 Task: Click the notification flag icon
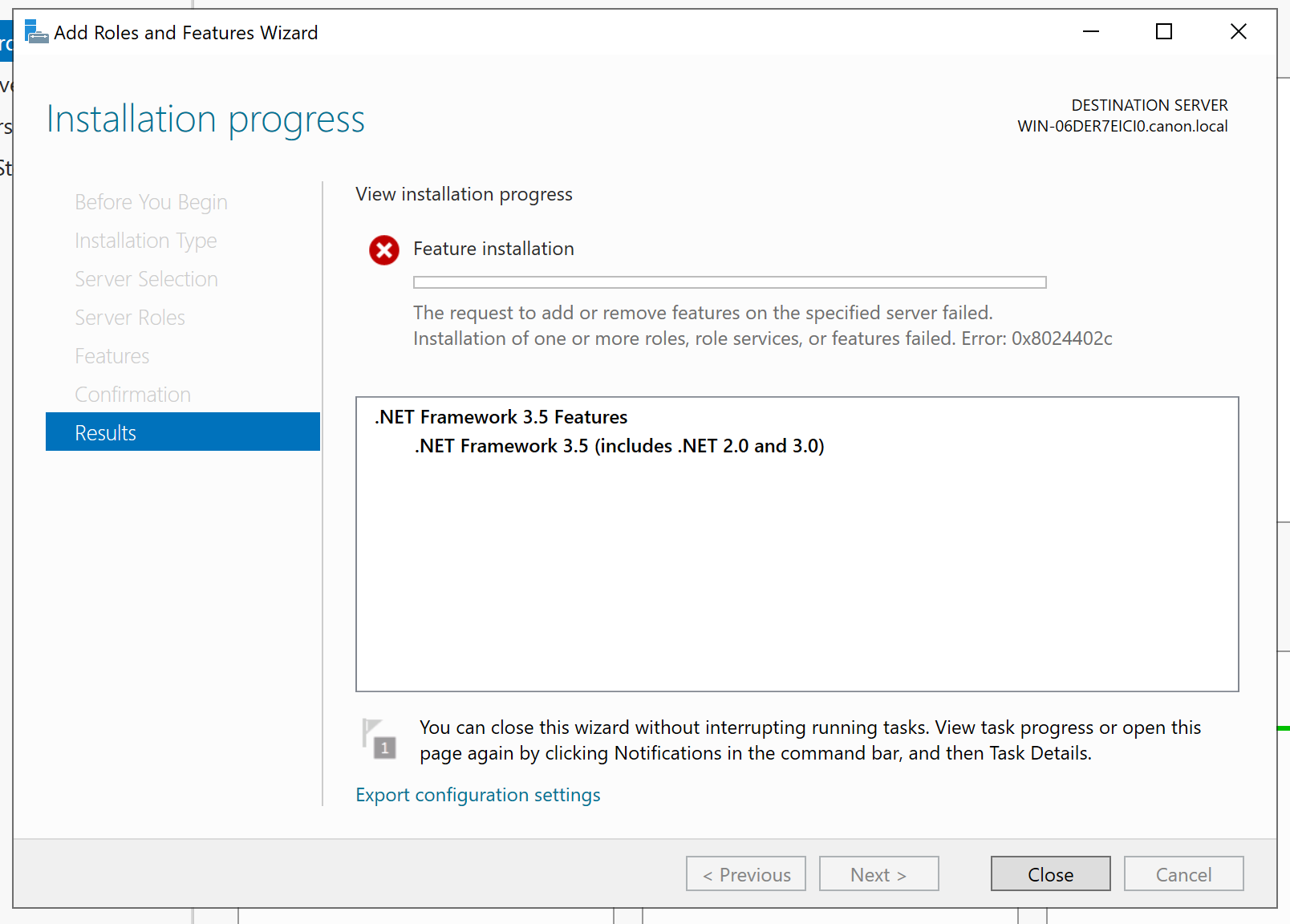pyautogui.click(x=379, y=738)
